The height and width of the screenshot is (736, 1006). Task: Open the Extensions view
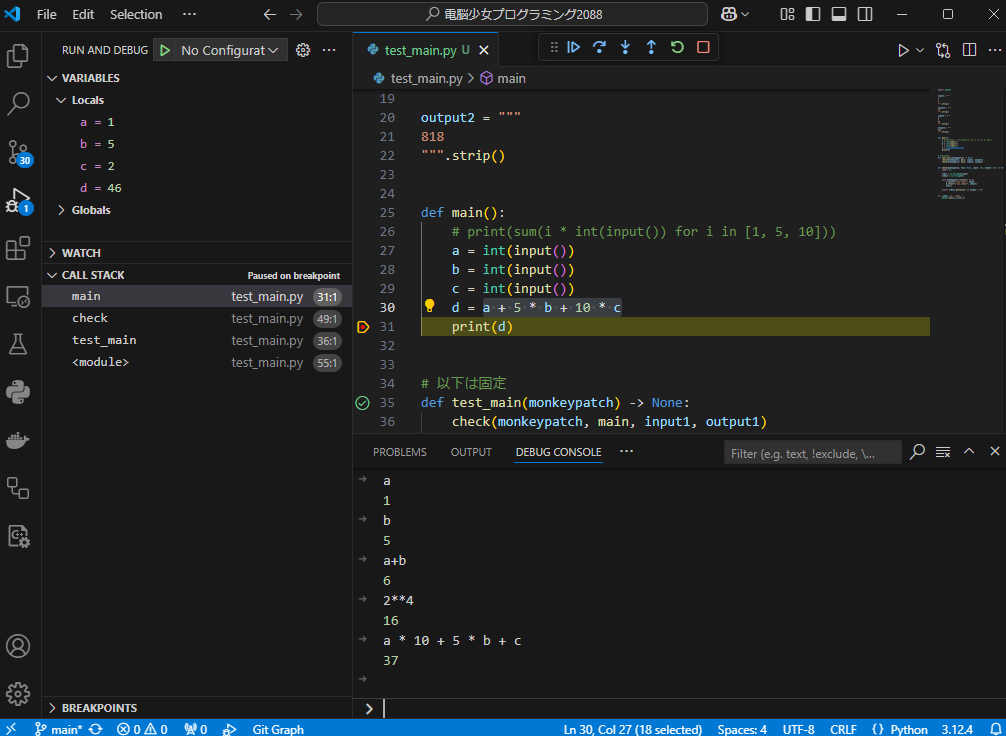point(18,248)
